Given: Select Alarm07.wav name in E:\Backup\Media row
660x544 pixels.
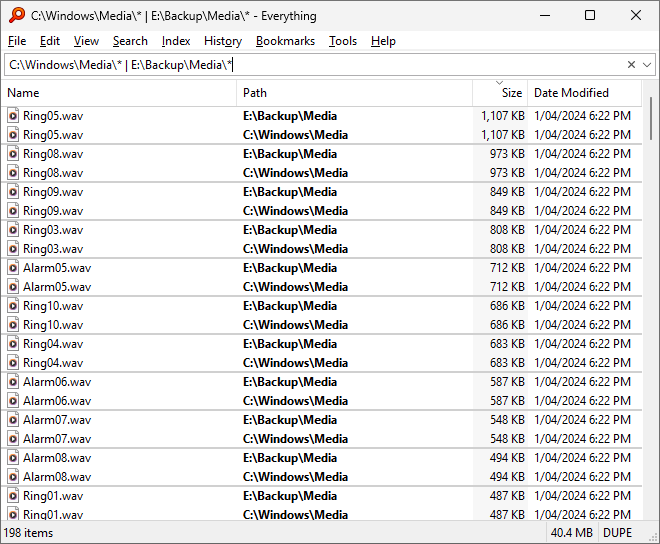Looking at the screenshot, I should coord(57,420).
